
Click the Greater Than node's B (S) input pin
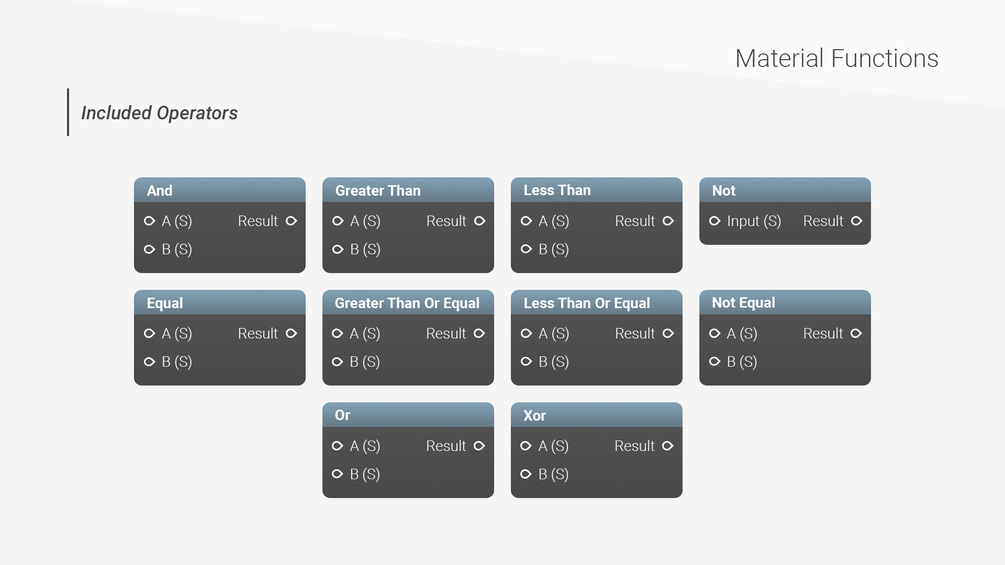point(338,249)
